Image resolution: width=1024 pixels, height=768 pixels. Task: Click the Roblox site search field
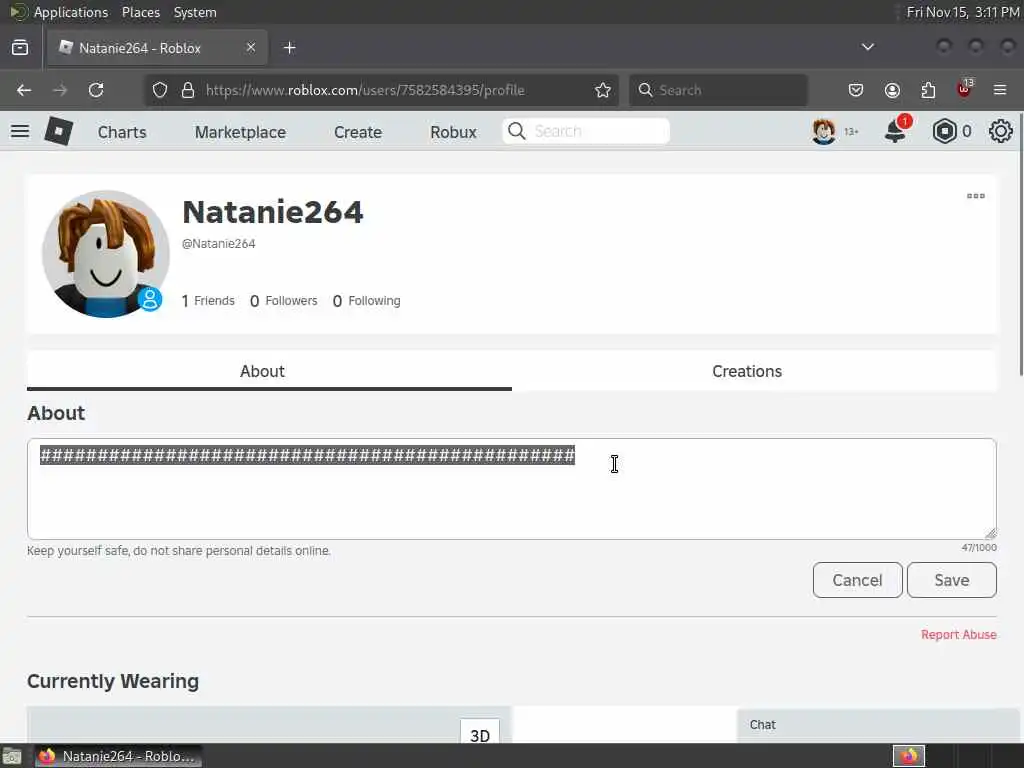pyautogui.click(x=586, y=131)
